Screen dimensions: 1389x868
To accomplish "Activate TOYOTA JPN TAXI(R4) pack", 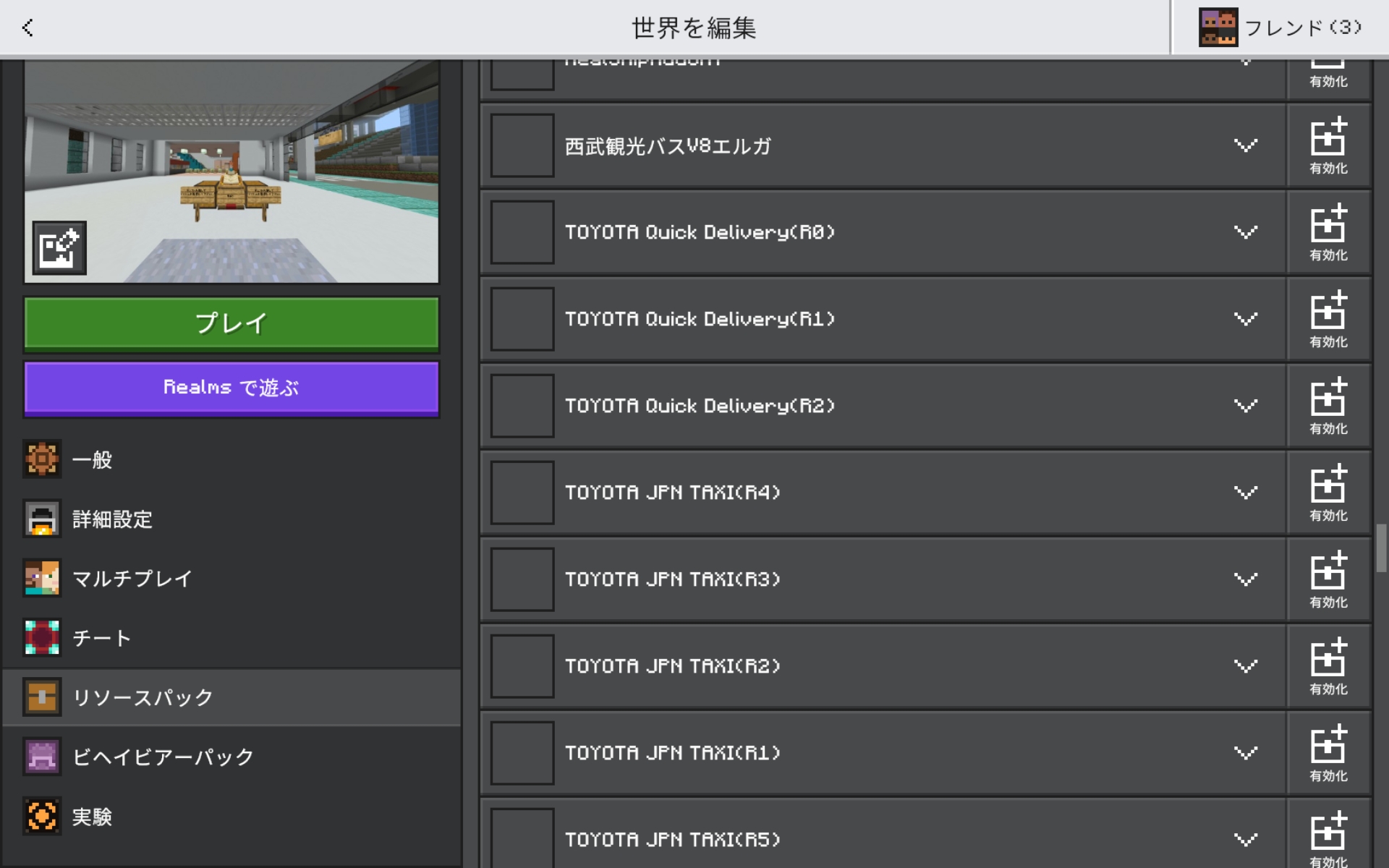I will click(x=1328, y=493).
